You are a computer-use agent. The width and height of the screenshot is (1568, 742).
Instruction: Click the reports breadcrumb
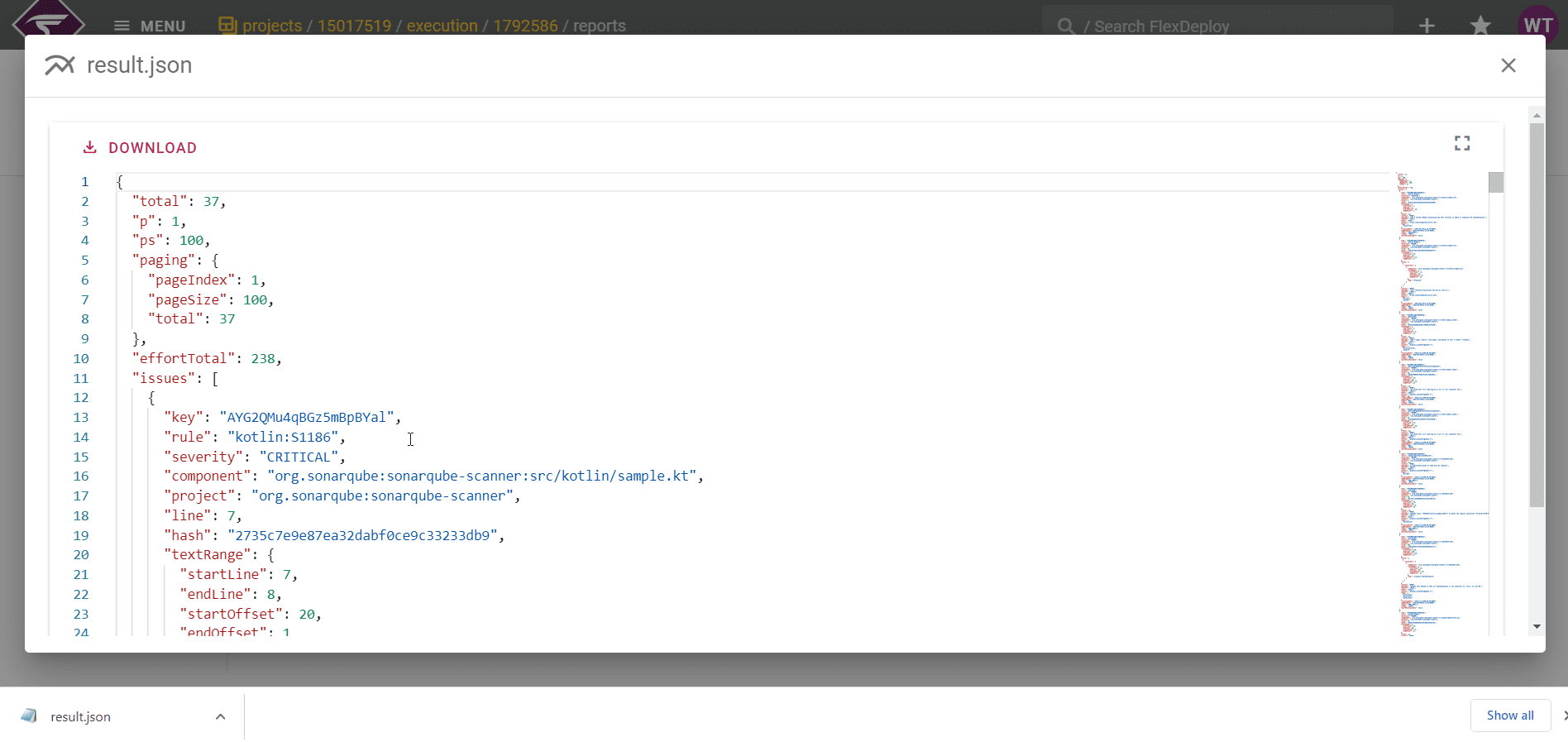coord(600,26)
